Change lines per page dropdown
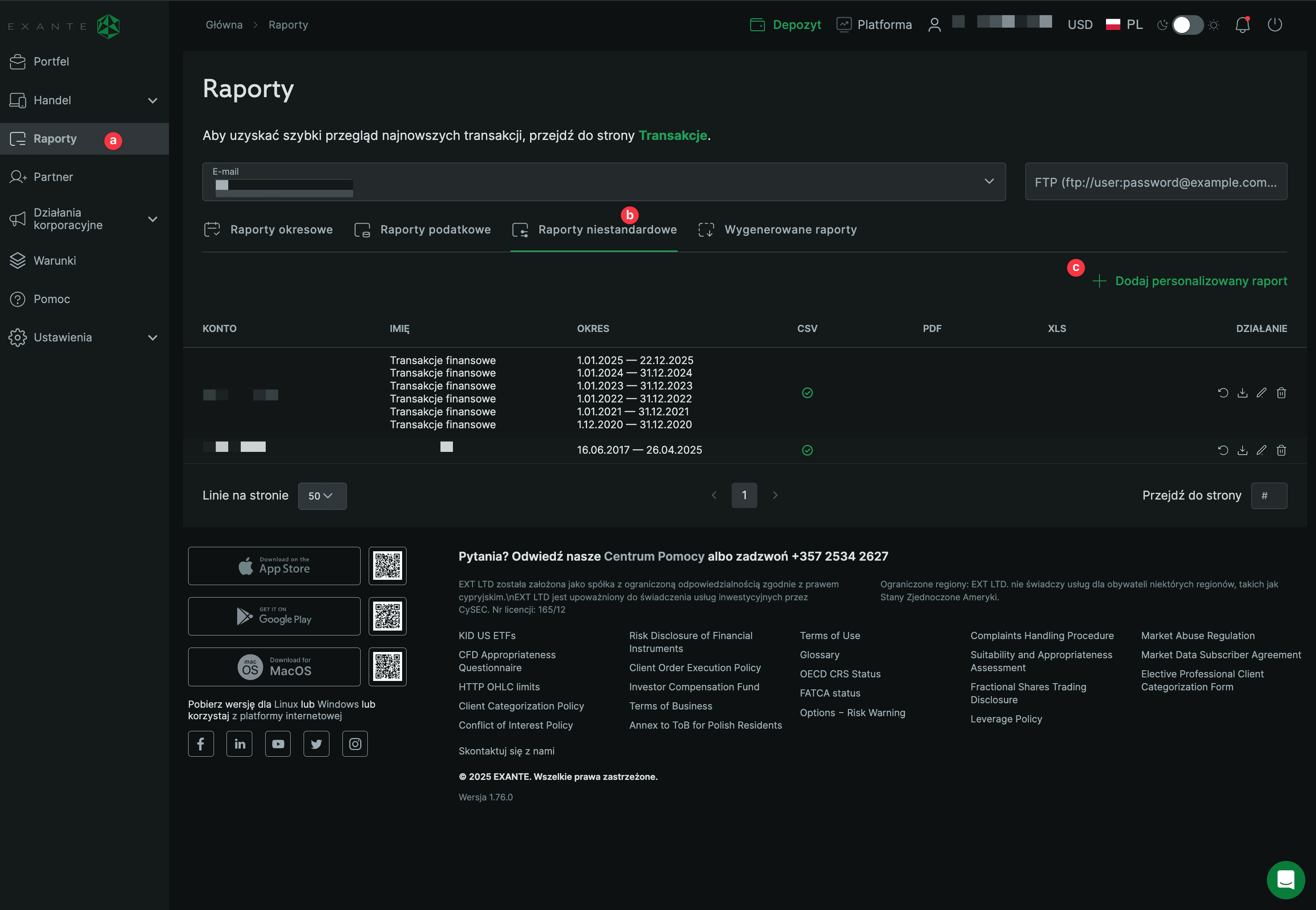This screenshot has width=1316, height=910. (x=322, y=496)
